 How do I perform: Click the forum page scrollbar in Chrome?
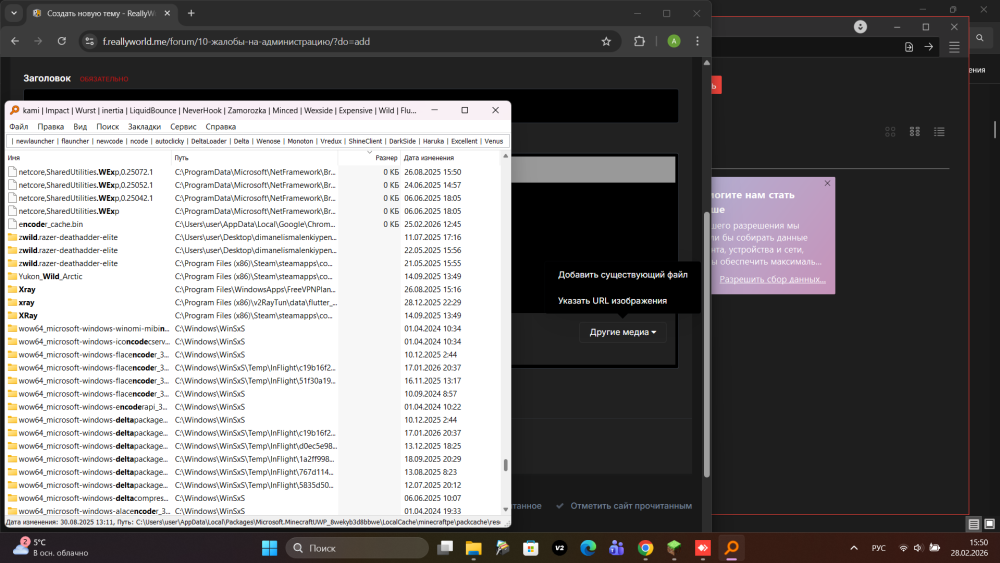click(707, 344)
